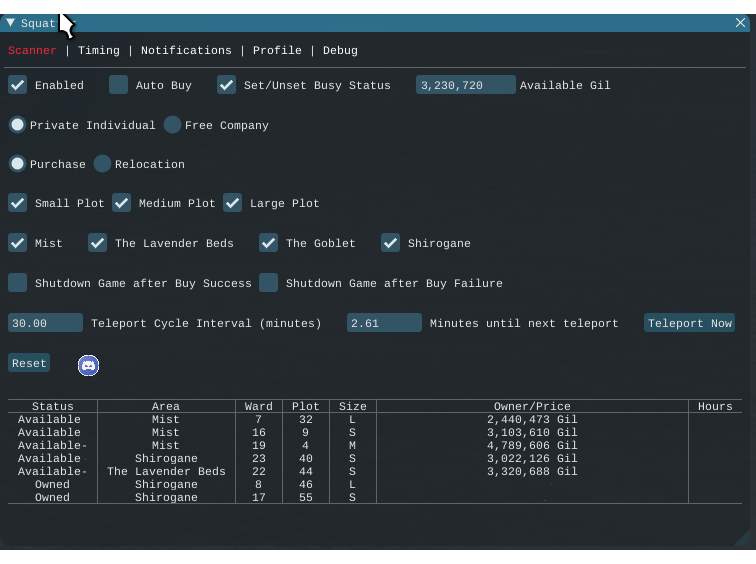Click the Reset button
Screen dimensions: 756x564
(x=29, y=363)
